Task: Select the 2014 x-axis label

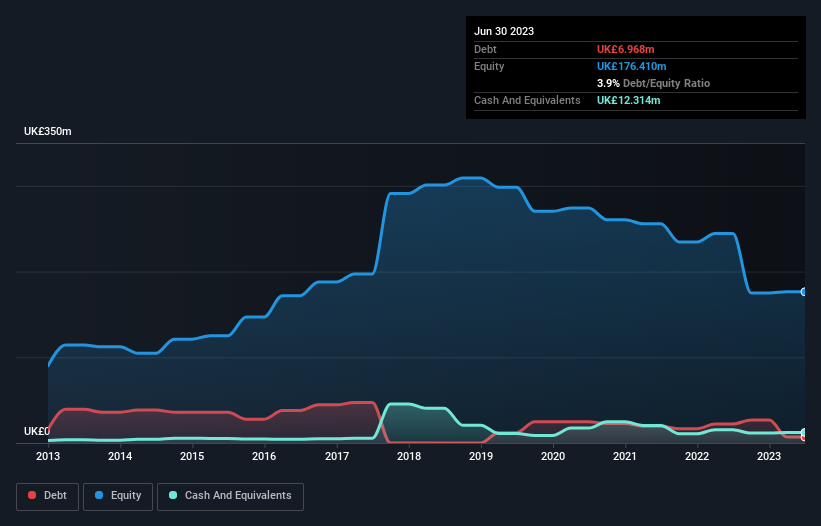Action: tap(120, 456)
